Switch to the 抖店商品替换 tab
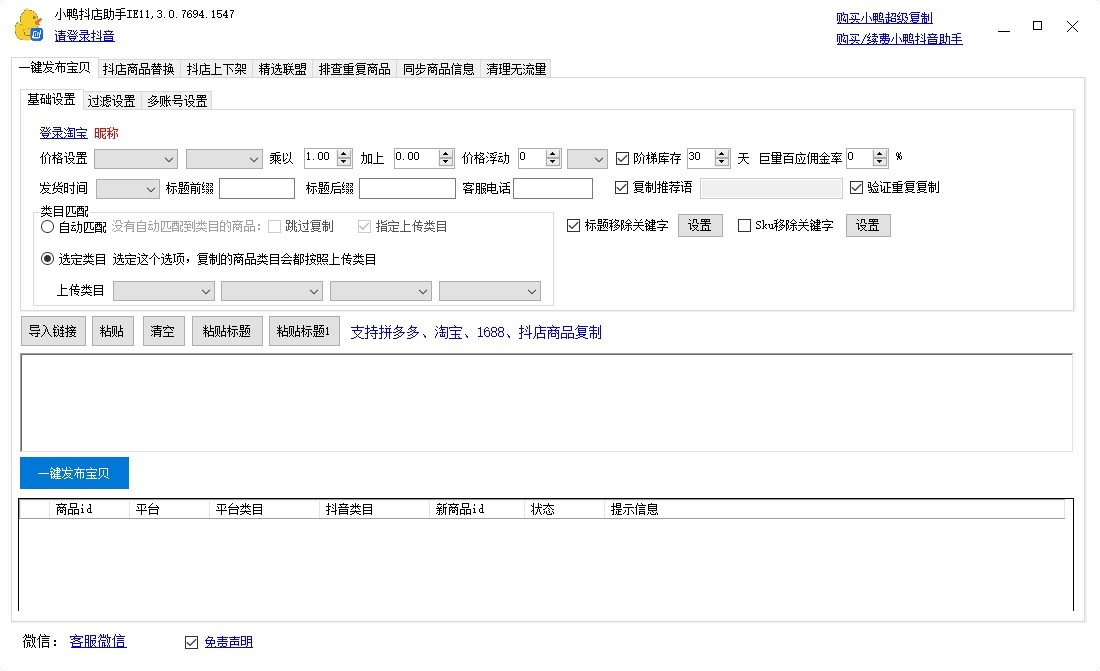The image size is (1100, 671). (138, 69)
